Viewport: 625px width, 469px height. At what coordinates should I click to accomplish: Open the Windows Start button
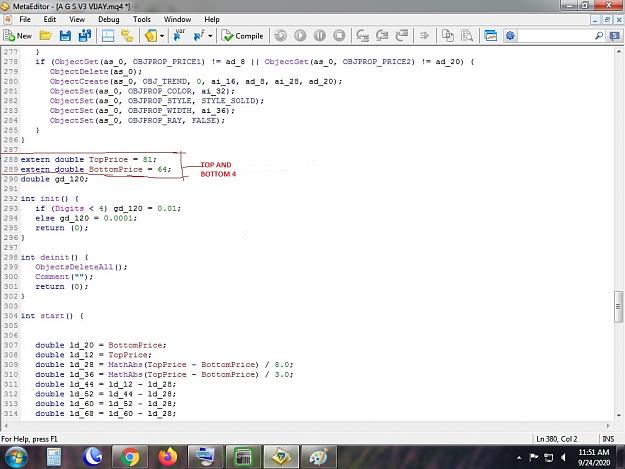[16, 457]
